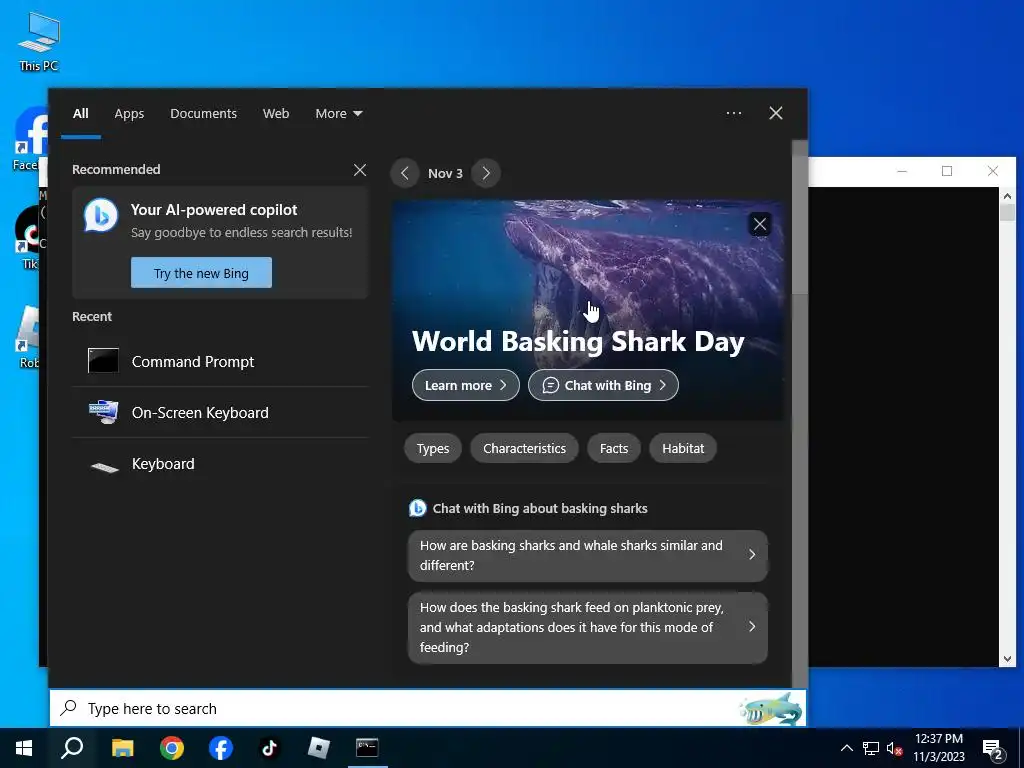This screenshot has height=768, width=1024.
Task: Click the taskbar Search magnifier icon
Action: coord(72,748)
